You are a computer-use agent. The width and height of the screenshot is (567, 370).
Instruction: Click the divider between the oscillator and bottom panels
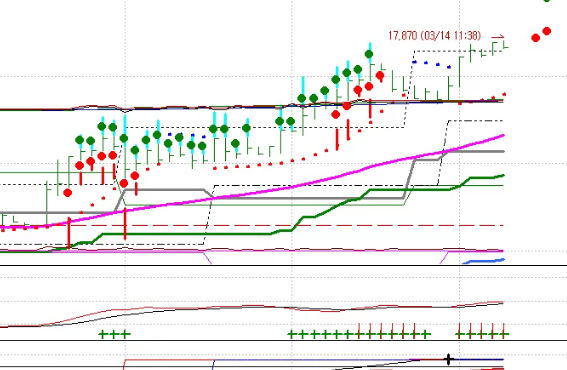[x=284, y=340]
